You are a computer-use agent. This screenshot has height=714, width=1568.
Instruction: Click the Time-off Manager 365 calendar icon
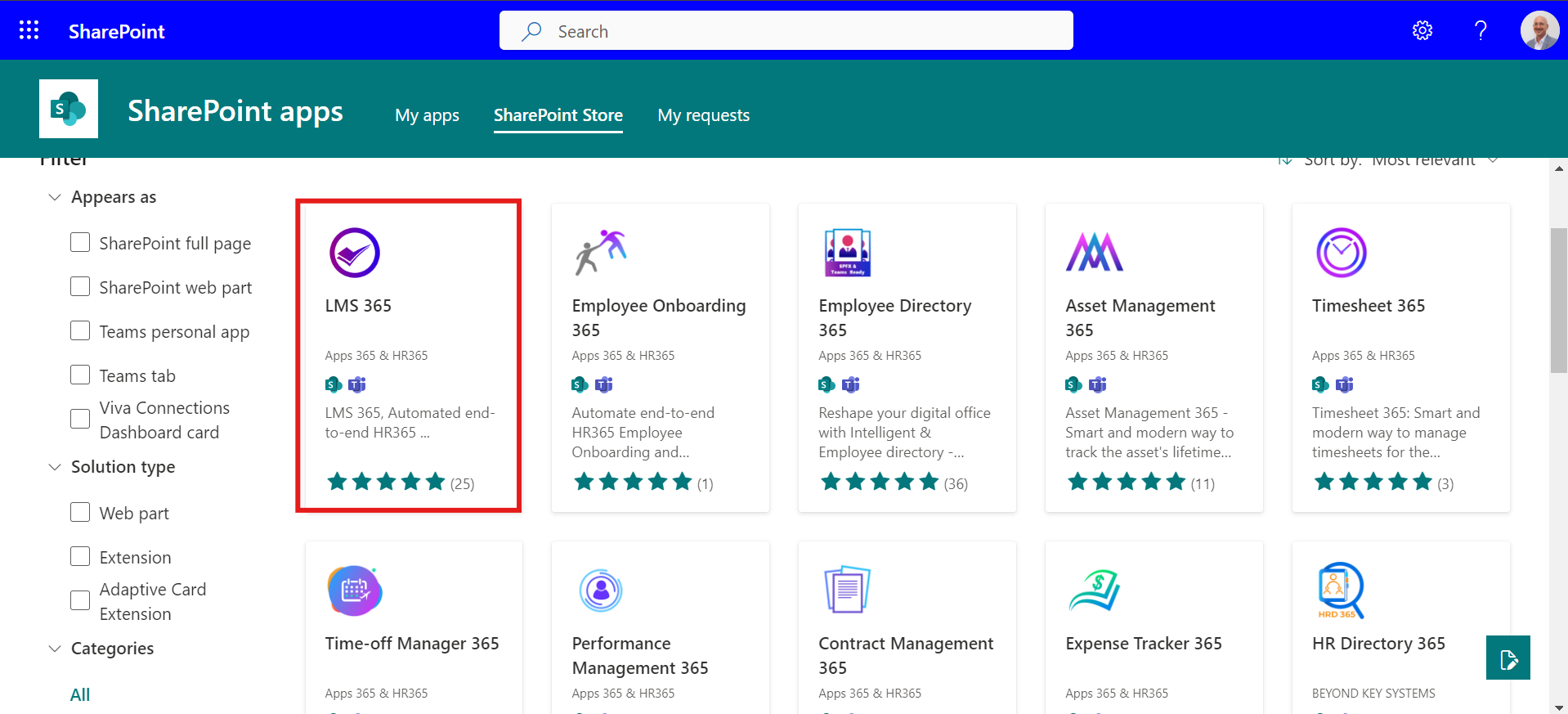click(355, 591)
